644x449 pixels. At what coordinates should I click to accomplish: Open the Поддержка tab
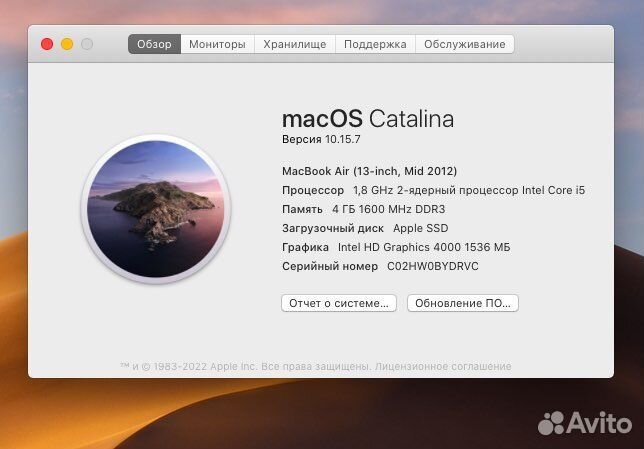click(x=375, y=44)
